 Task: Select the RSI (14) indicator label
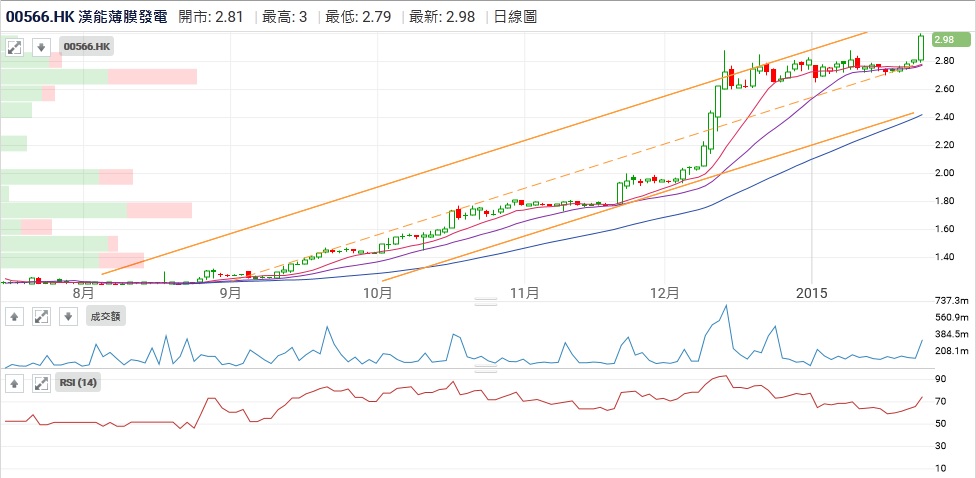81,383
